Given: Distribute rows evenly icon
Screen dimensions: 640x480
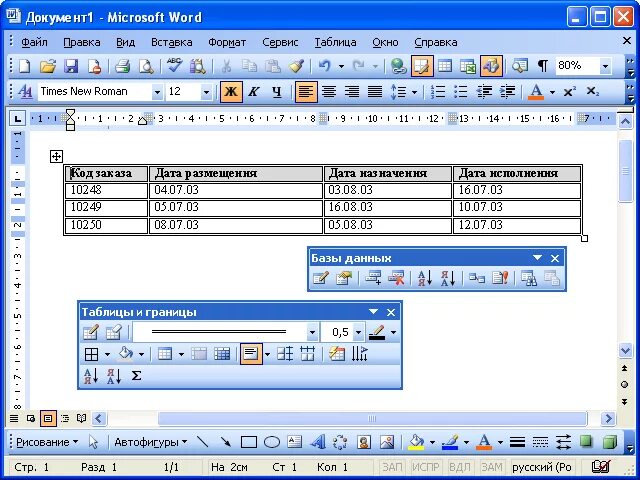Looking at the screenshot, I should click(284, 354).
